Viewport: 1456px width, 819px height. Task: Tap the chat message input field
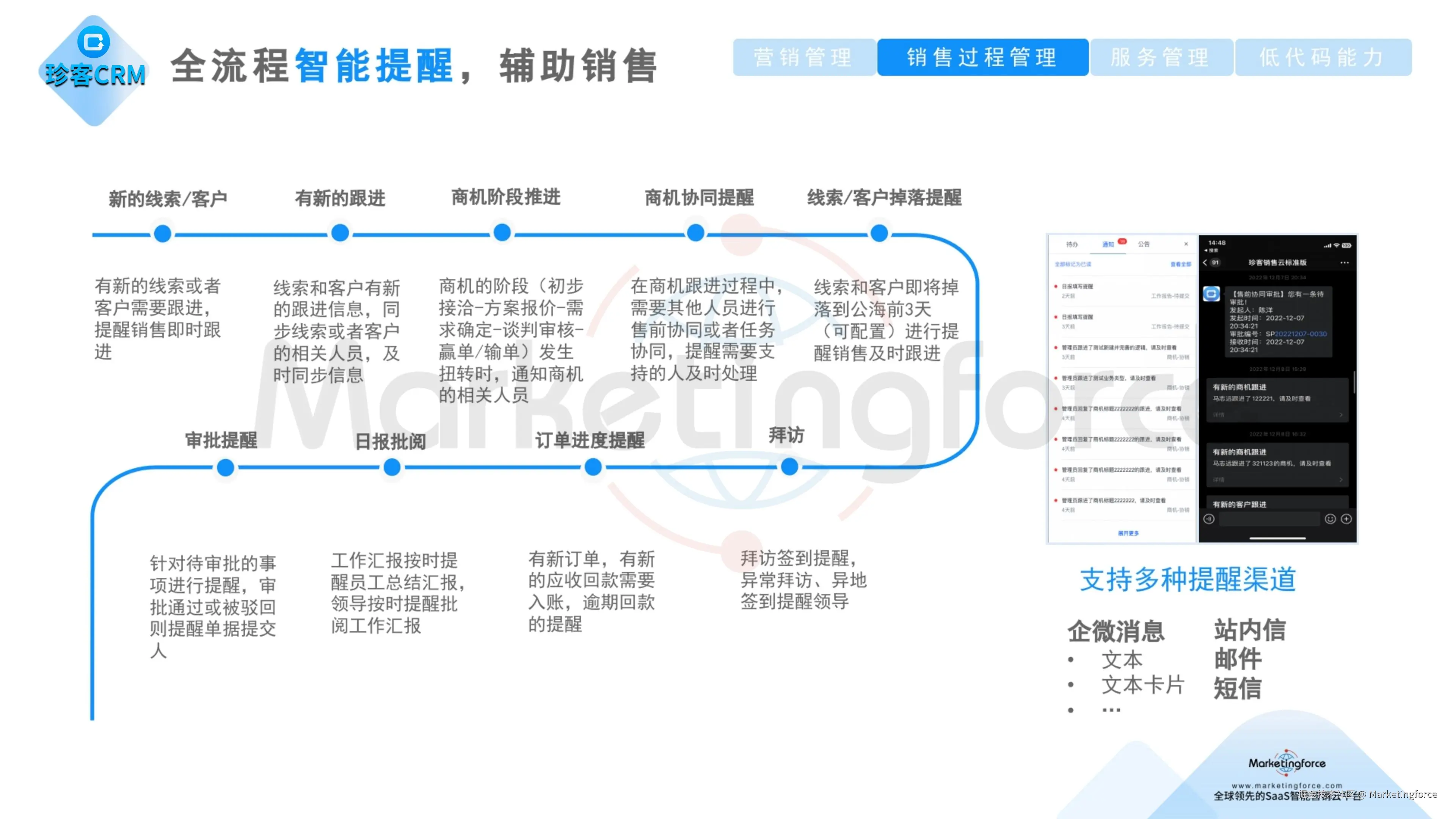point(1269,519)
